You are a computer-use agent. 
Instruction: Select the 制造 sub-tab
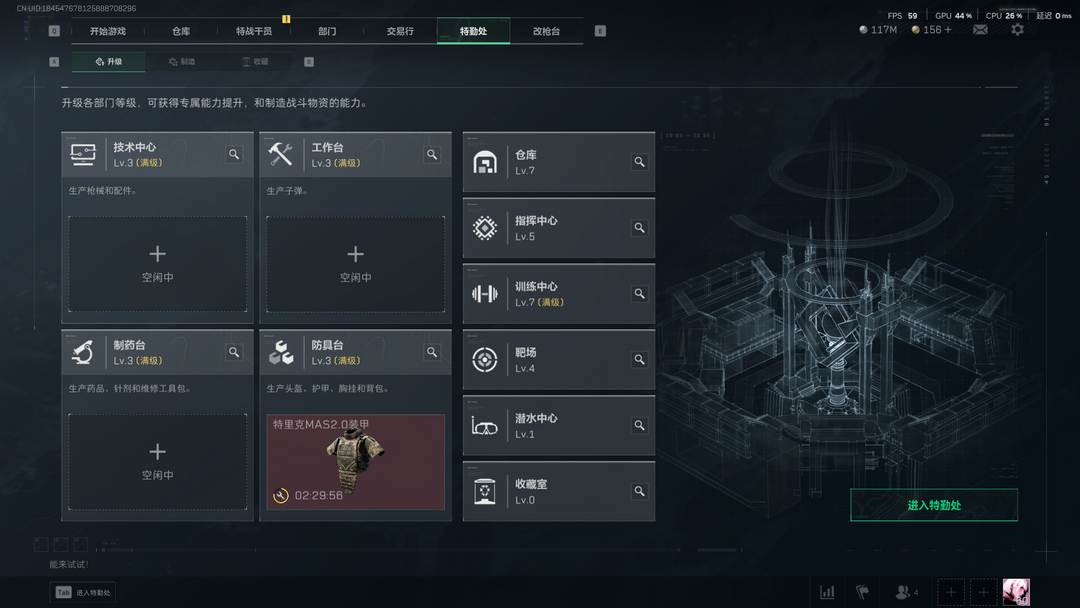tap(183, 61)
